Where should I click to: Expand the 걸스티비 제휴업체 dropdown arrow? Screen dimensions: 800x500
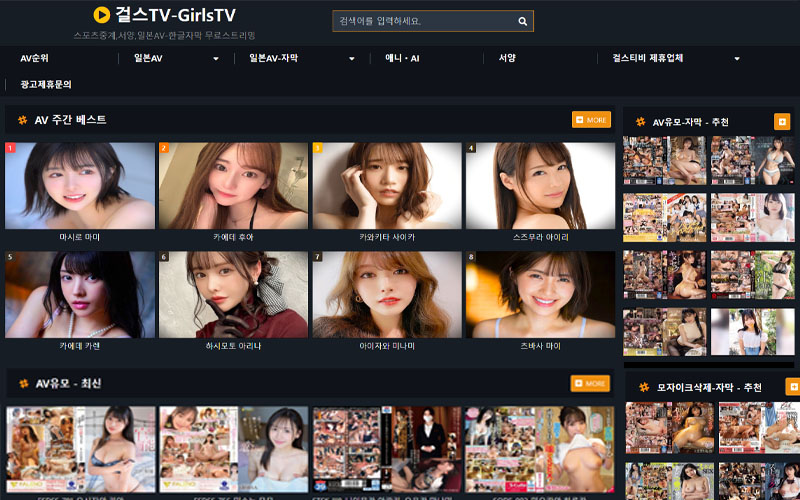tap(737, 59)
